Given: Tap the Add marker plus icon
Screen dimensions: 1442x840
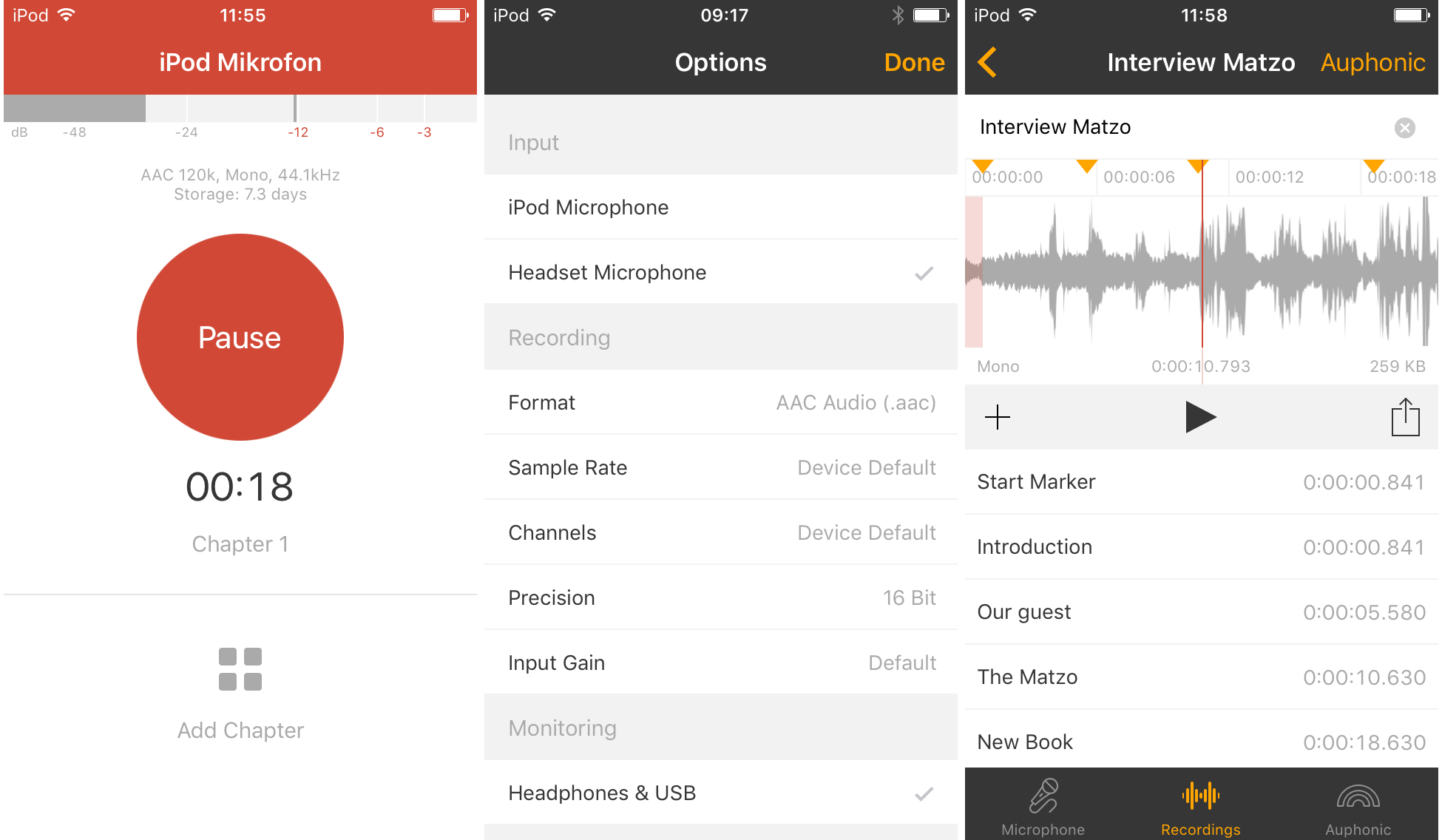Looking at the screenshot, I should click(x=997, y=417).
